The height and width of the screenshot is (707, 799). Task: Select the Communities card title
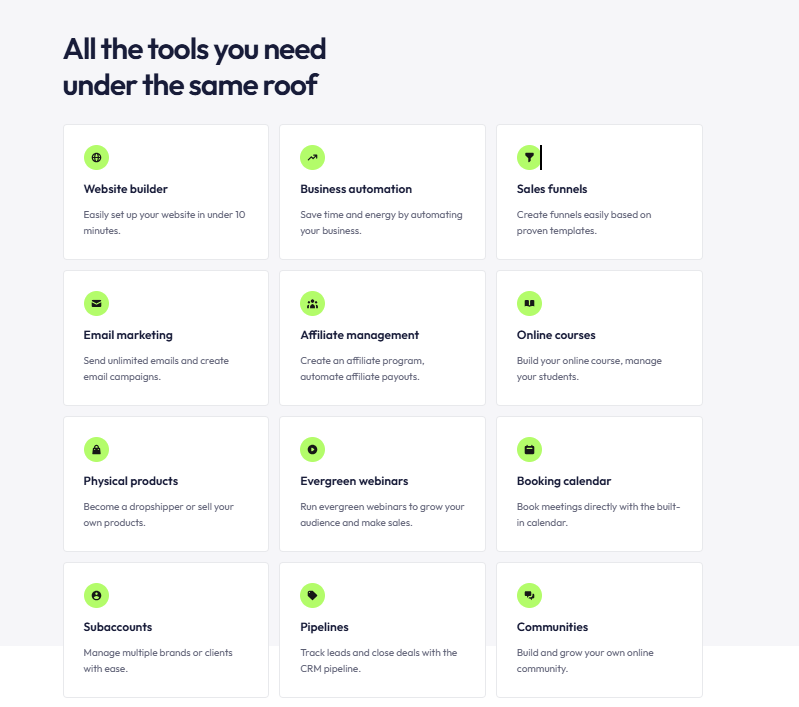click(552, 627)
